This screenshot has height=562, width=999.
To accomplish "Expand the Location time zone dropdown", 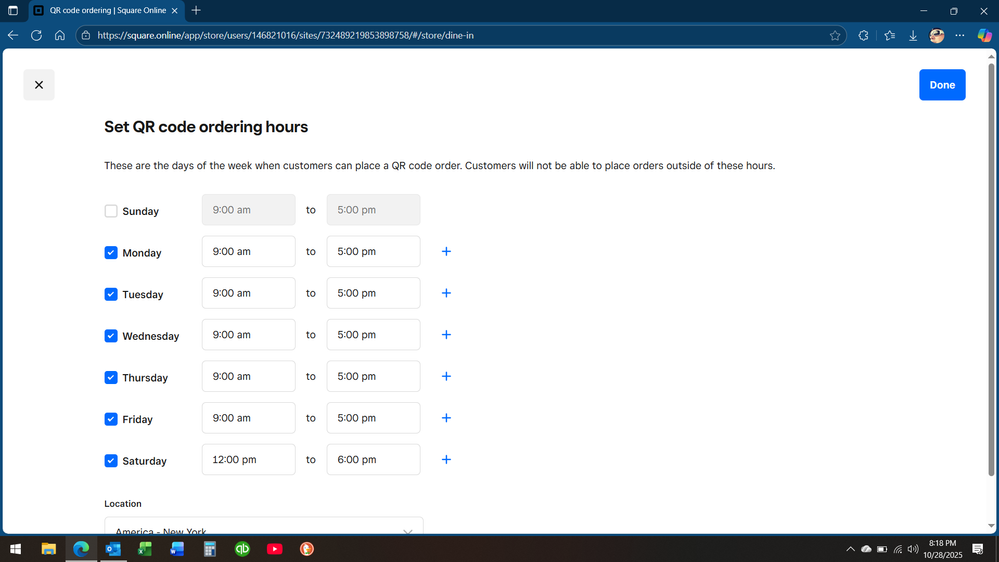I will [x=263, y=529].
